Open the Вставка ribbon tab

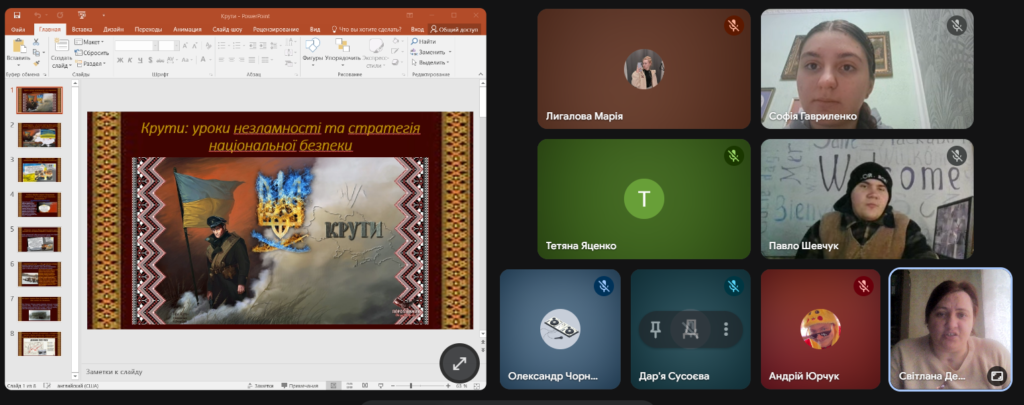pyautogui.click(x=82, y=30)
